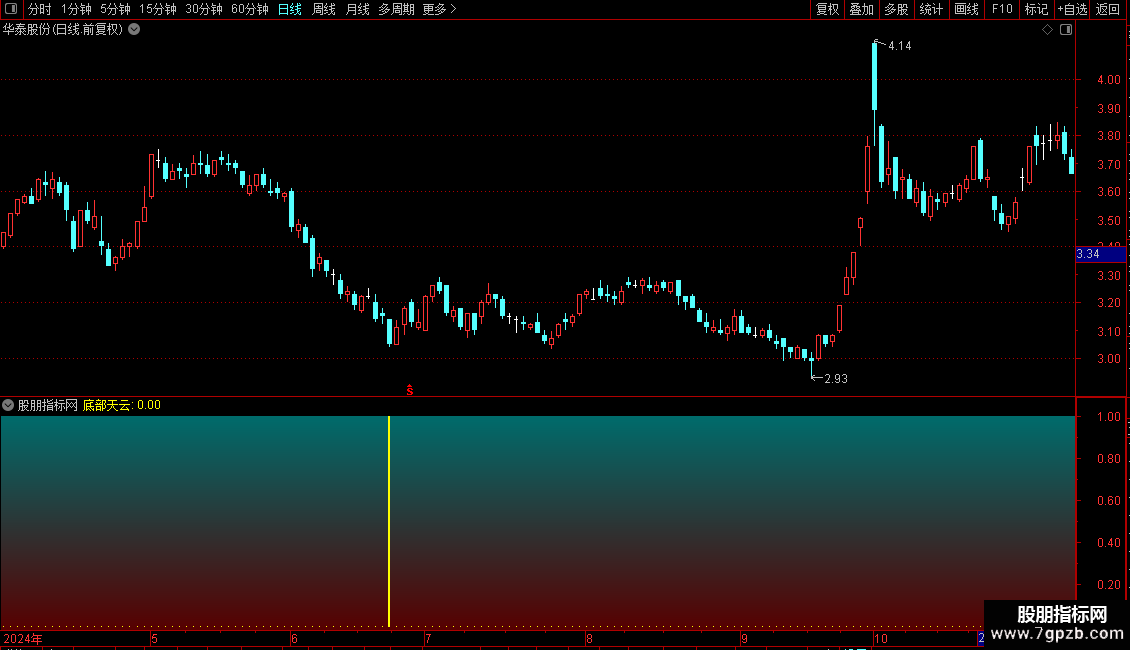Select the 日线 daily chart tab
The image size is (1130, 650).
(x=289, y=9)
